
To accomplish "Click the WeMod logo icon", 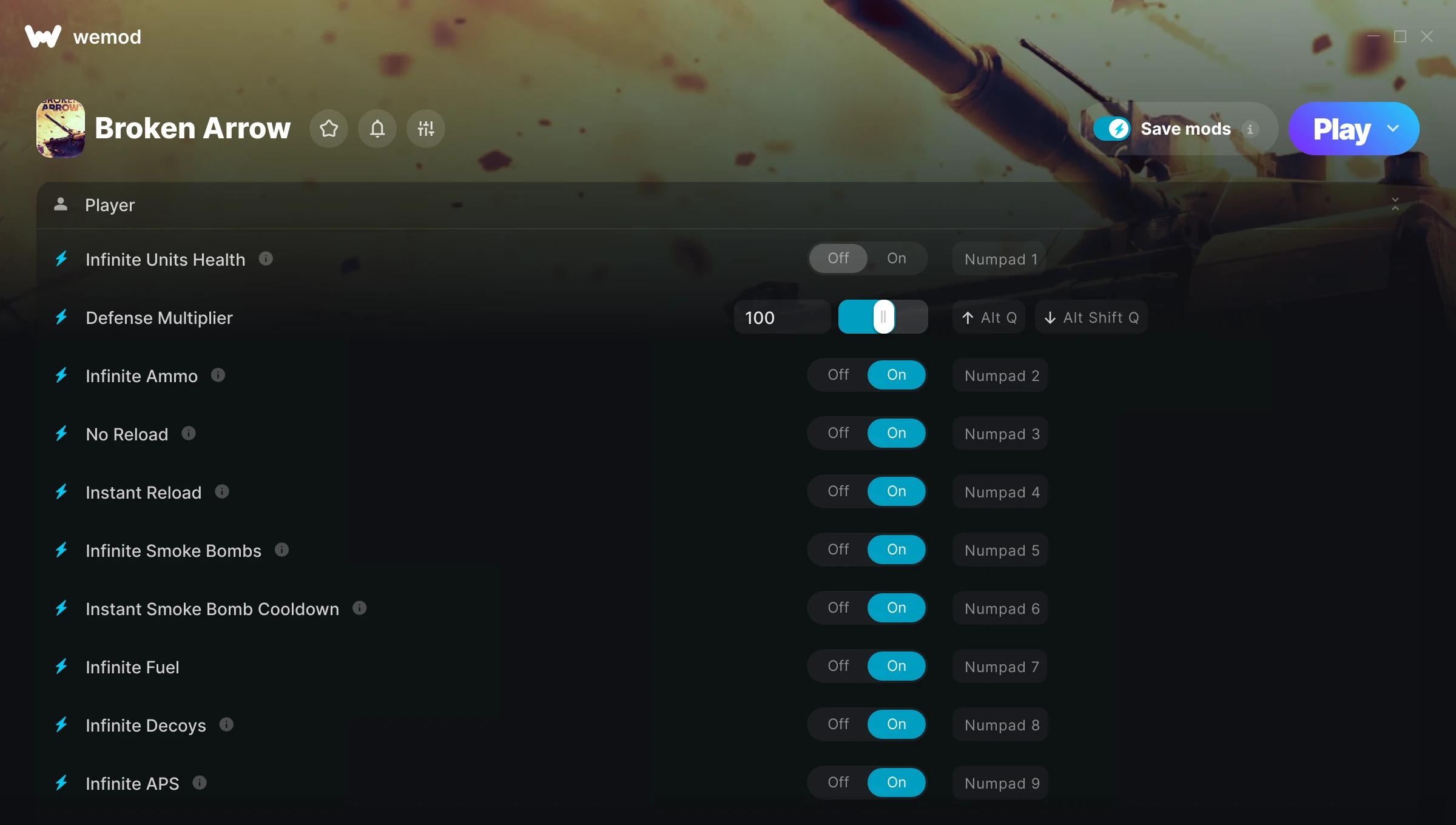I will pos(43,36).
